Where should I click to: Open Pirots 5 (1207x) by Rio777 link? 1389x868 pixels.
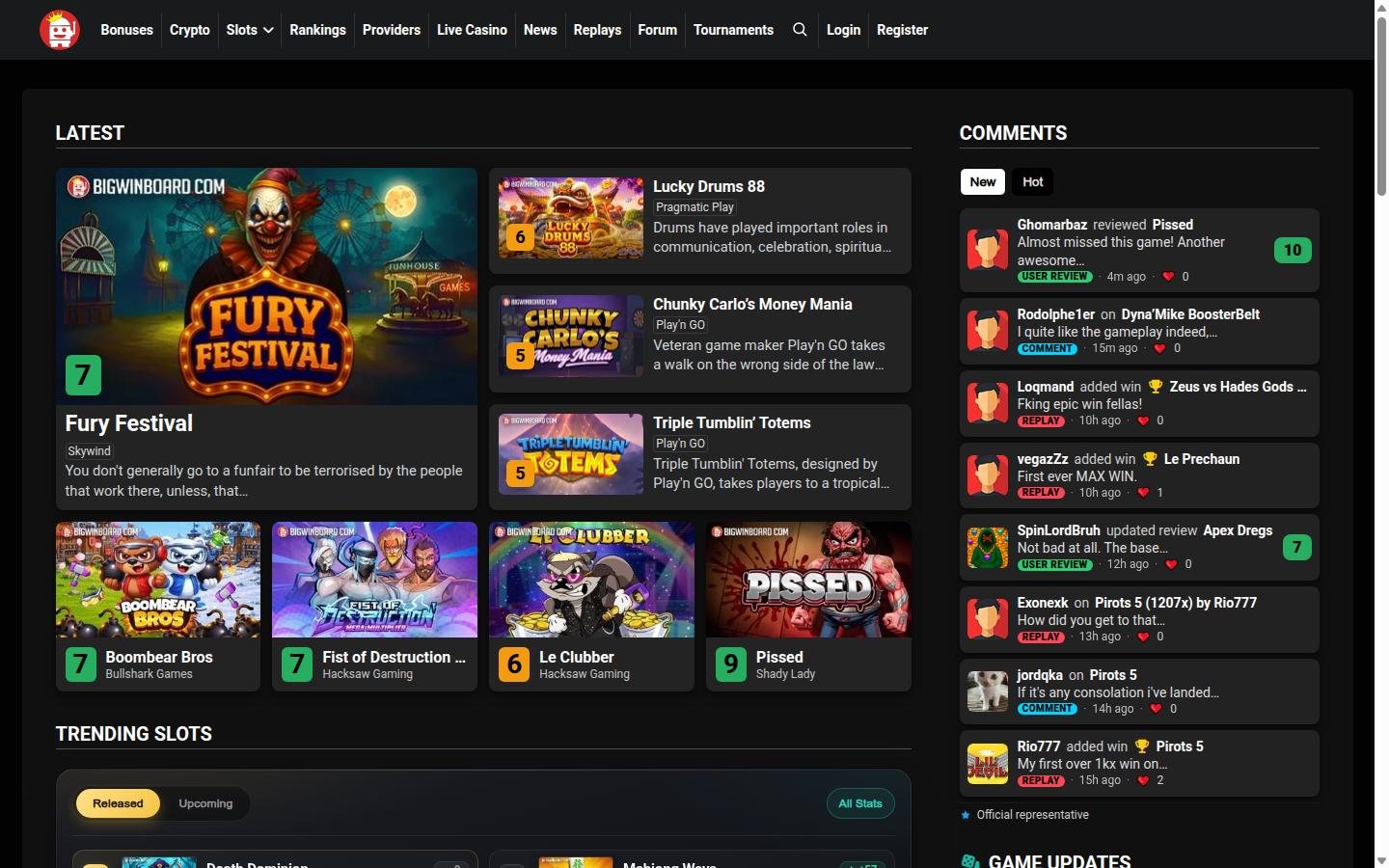1176,603
